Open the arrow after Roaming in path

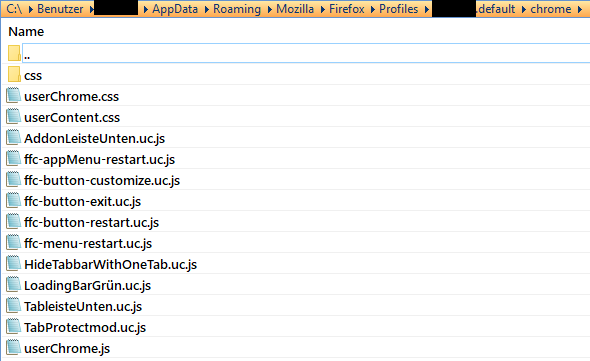coord(270,9)
